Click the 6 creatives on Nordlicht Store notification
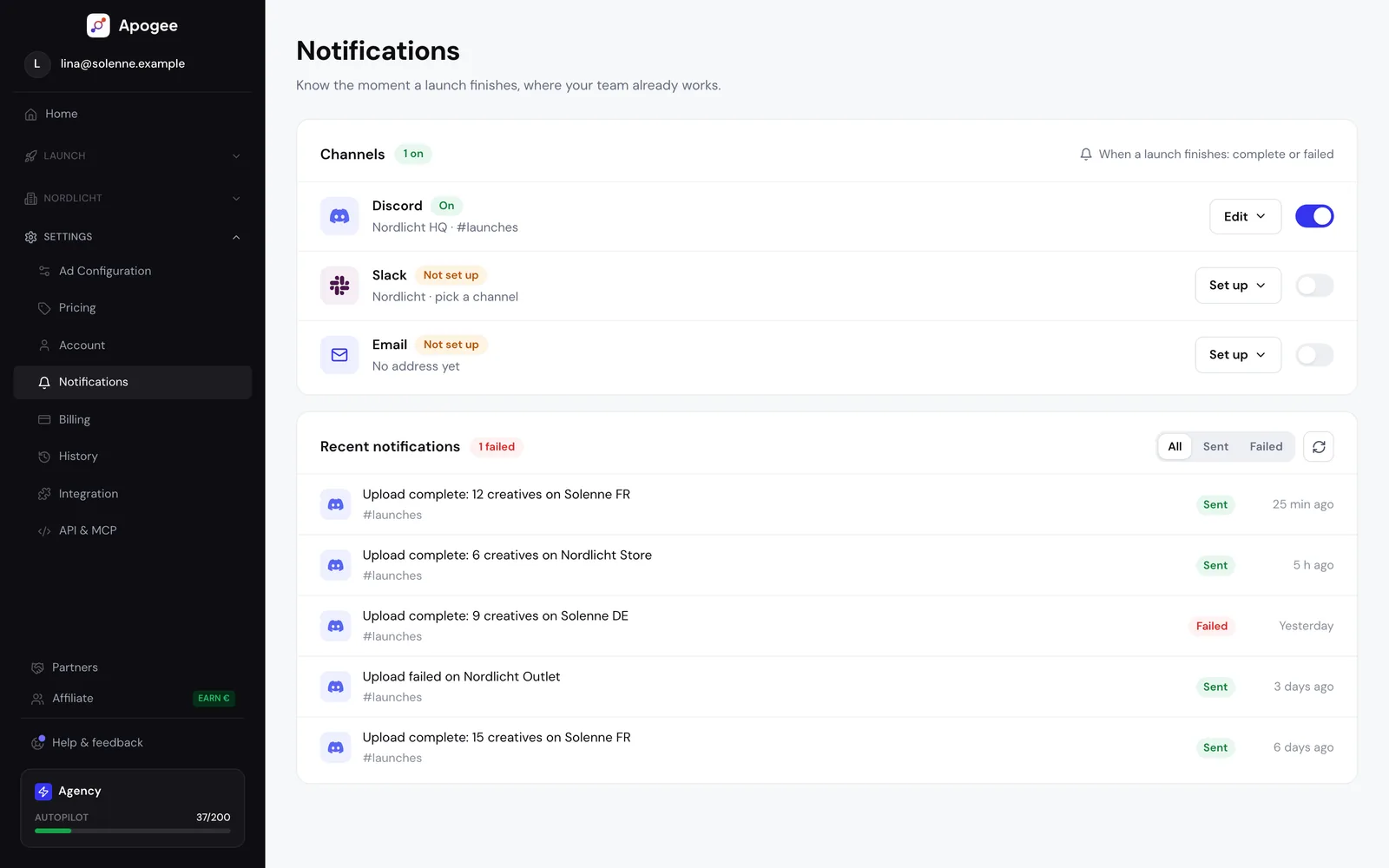This screenshot has height=868, width=1389. pos(826,565)
